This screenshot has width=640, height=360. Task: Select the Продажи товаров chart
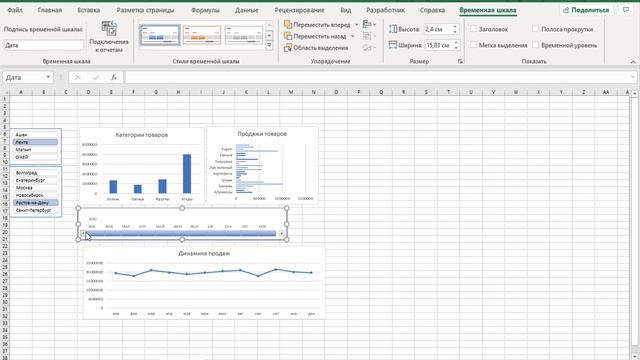tap(262, 165)
